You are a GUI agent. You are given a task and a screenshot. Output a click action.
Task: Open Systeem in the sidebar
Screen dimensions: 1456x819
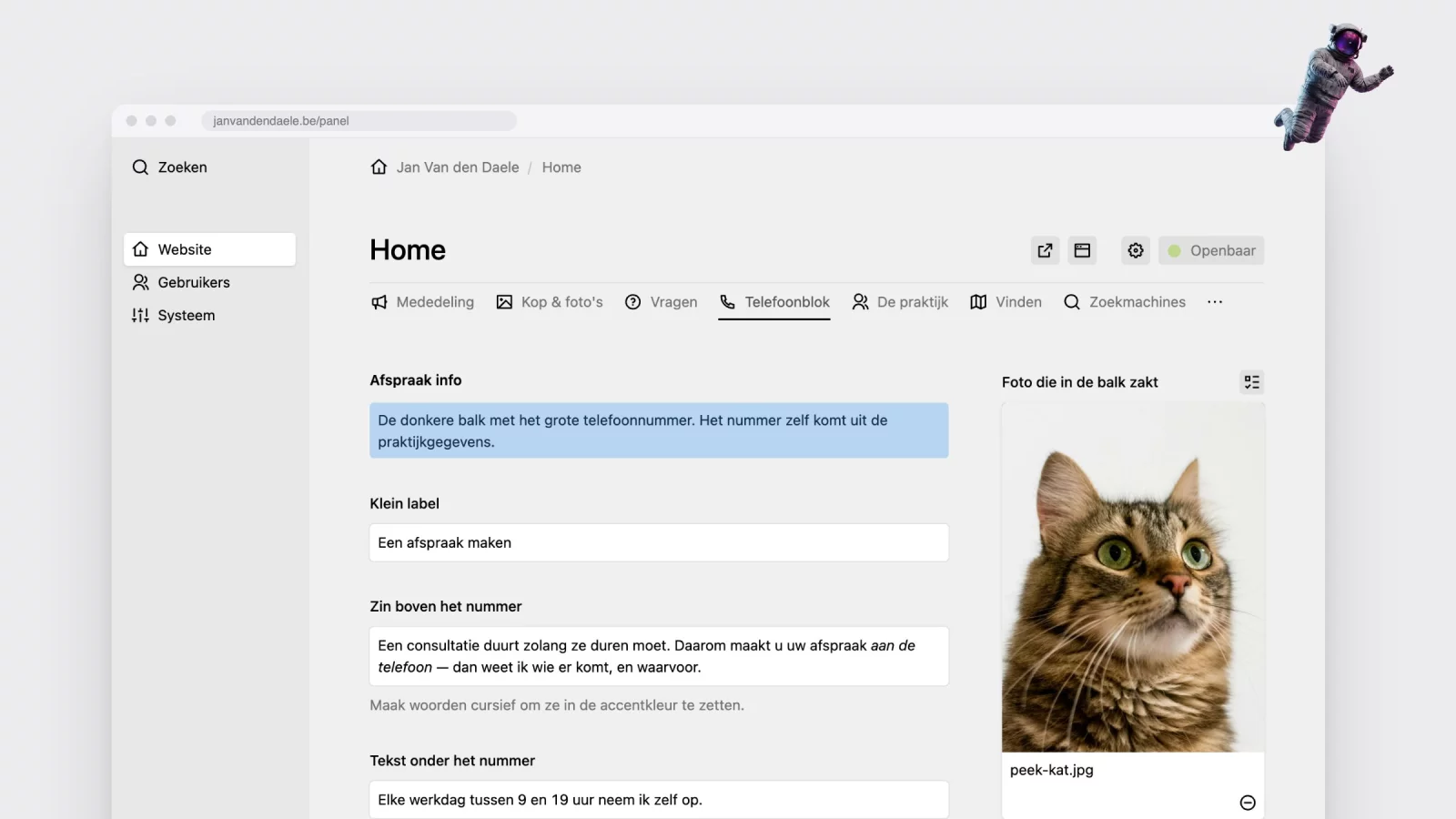pos(209,315)
